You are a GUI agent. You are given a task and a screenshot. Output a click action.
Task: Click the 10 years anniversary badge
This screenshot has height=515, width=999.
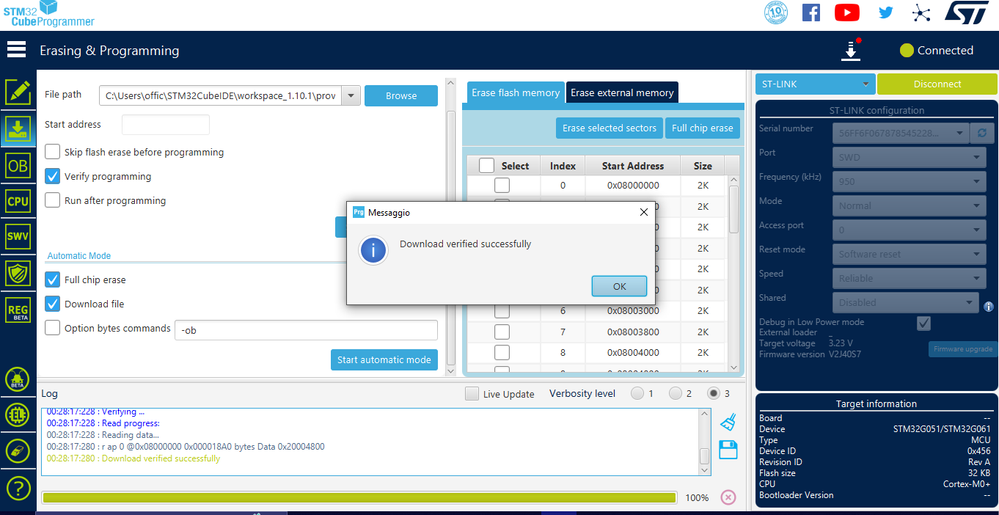pos(775,12)
